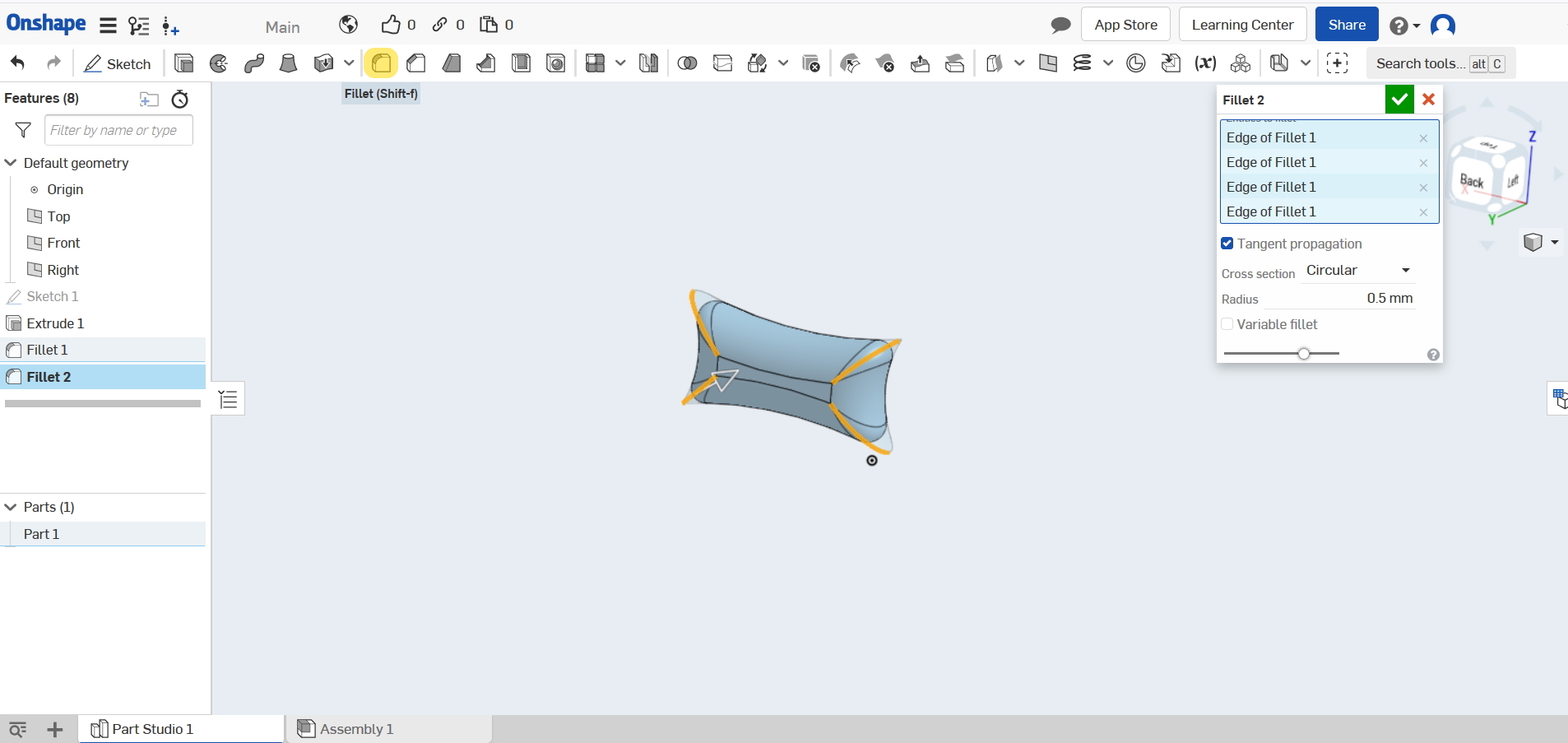
Task: Cancel Fillet 2 with red X
Action: click(1428, 100)
